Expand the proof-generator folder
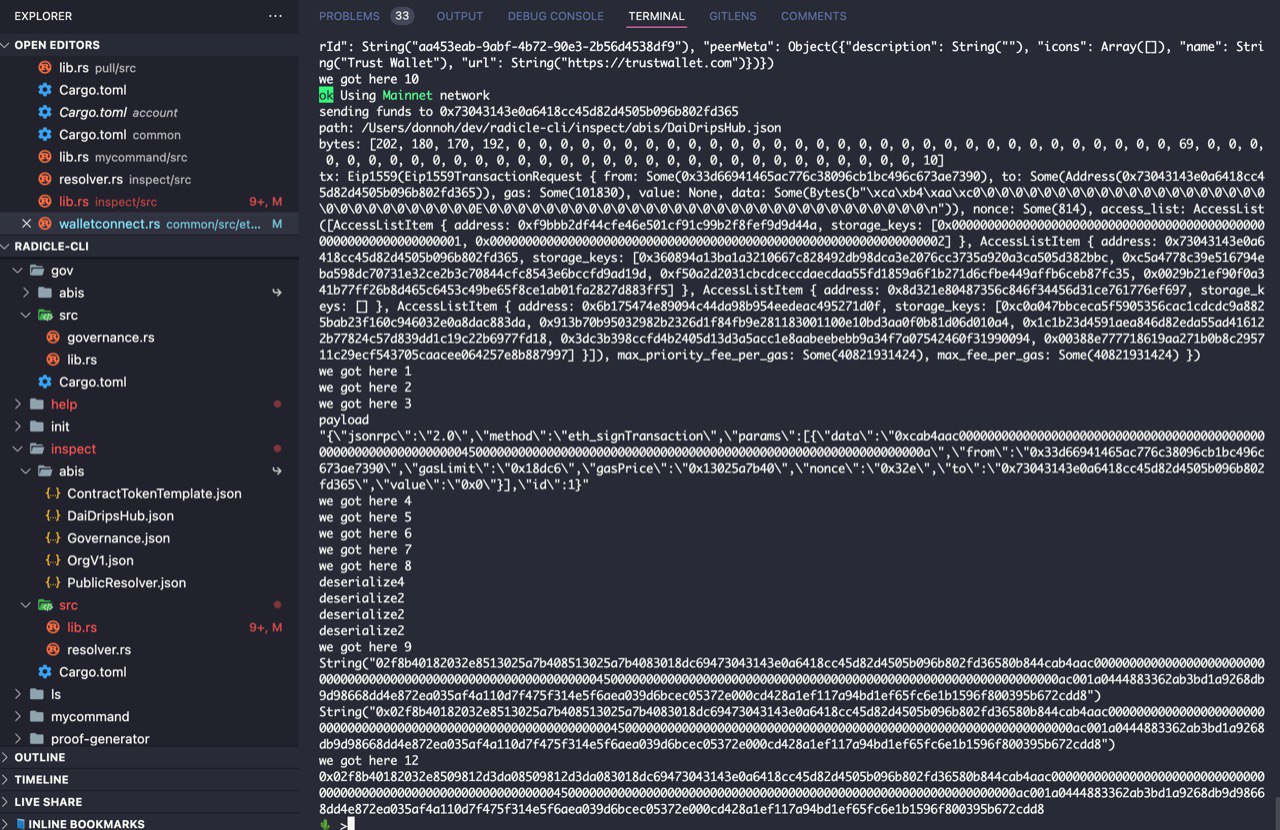This screenshot has width=1280, height=830. coord(17,739)
